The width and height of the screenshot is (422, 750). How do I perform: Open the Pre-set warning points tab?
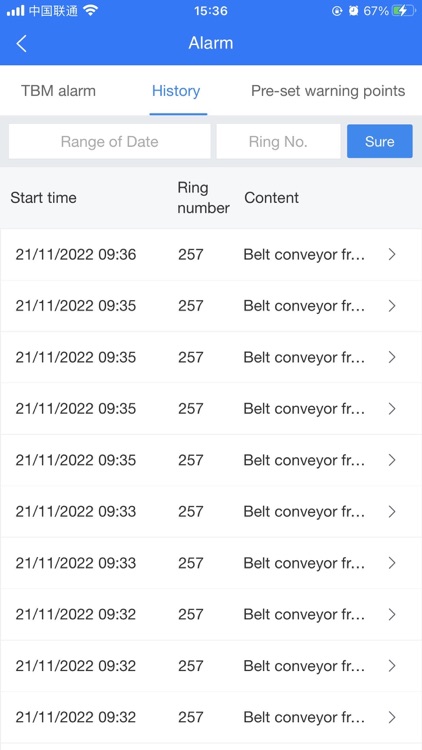328,91
